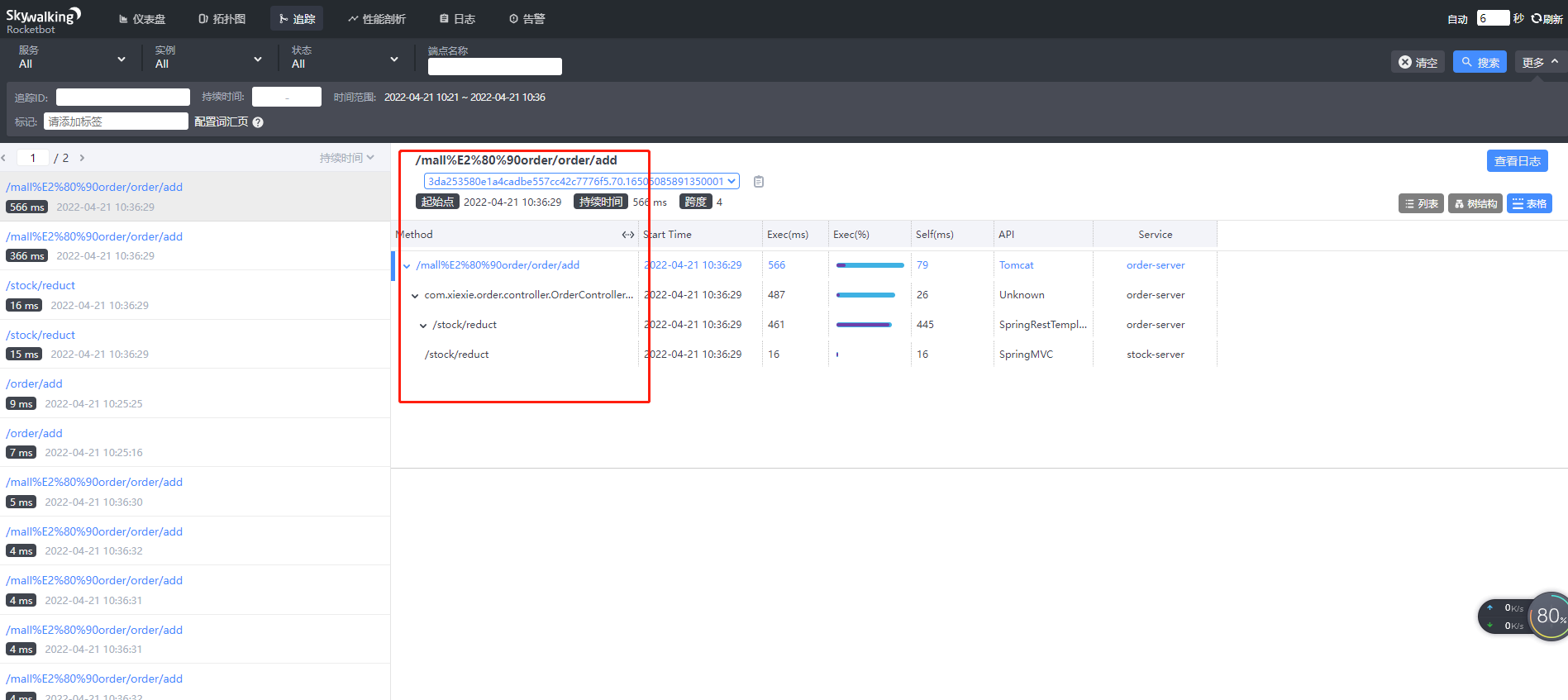Click the 请添加标签 tag input

tap(116, 121)
